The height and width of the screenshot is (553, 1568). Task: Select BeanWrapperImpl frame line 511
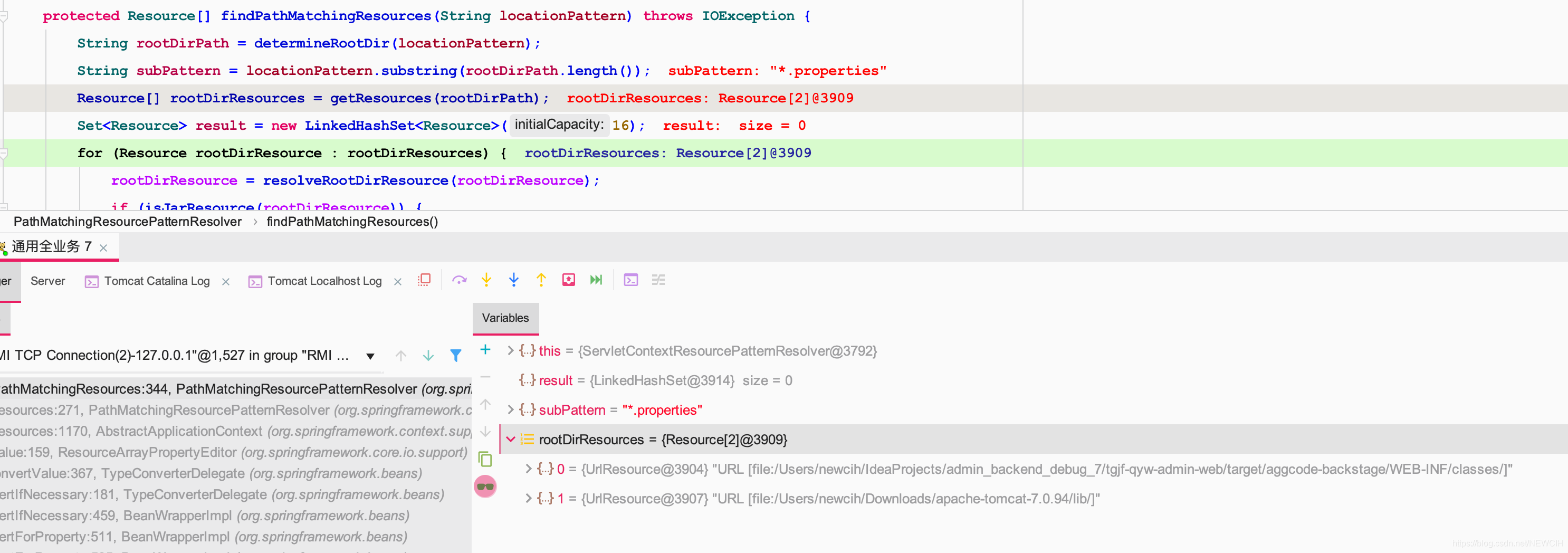pos(235,537)
